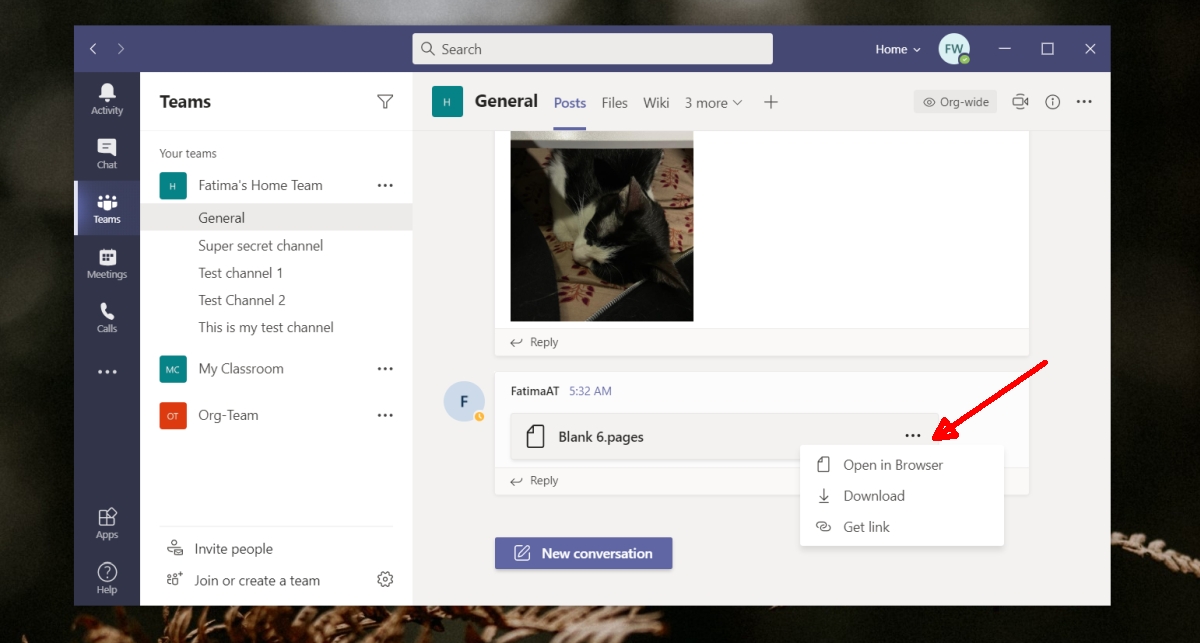Select the General channel

click(276, 218)
